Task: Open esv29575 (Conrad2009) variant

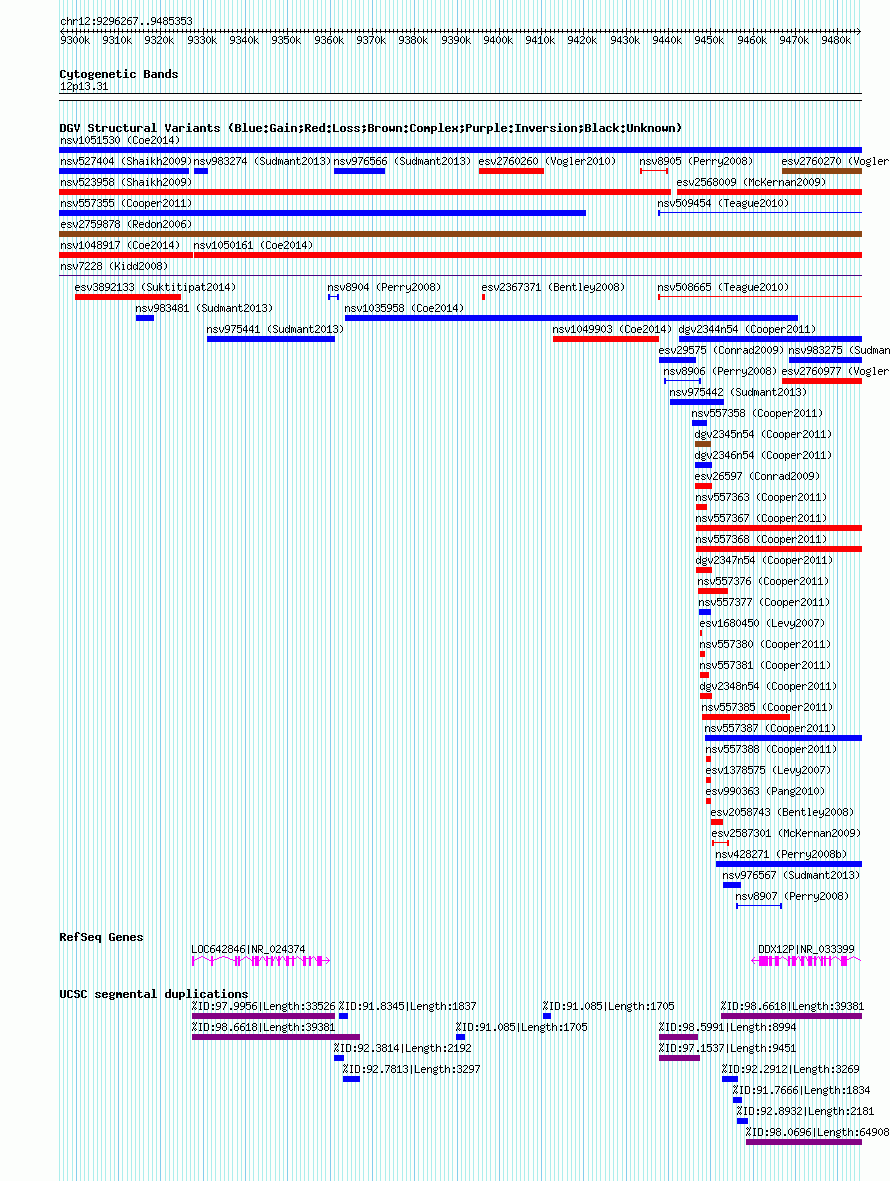Action: click(677, 361)
